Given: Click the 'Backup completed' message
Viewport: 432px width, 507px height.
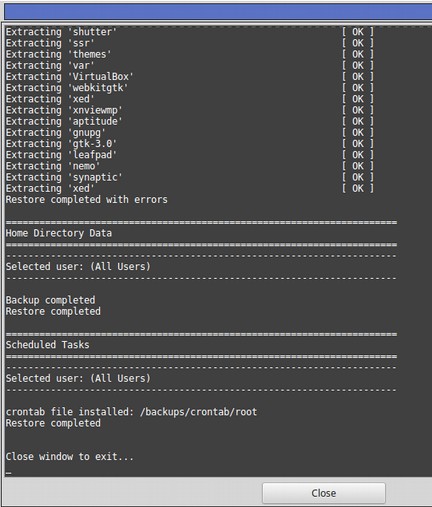Looking at the screenshot, I should pyautogui.click(x=50, y=300).
